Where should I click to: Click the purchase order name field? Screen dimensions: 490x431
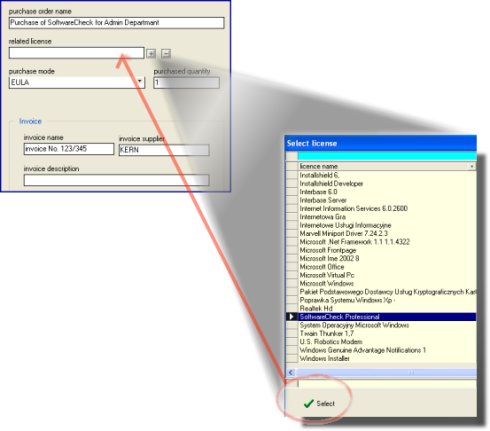tap(116, 23)
